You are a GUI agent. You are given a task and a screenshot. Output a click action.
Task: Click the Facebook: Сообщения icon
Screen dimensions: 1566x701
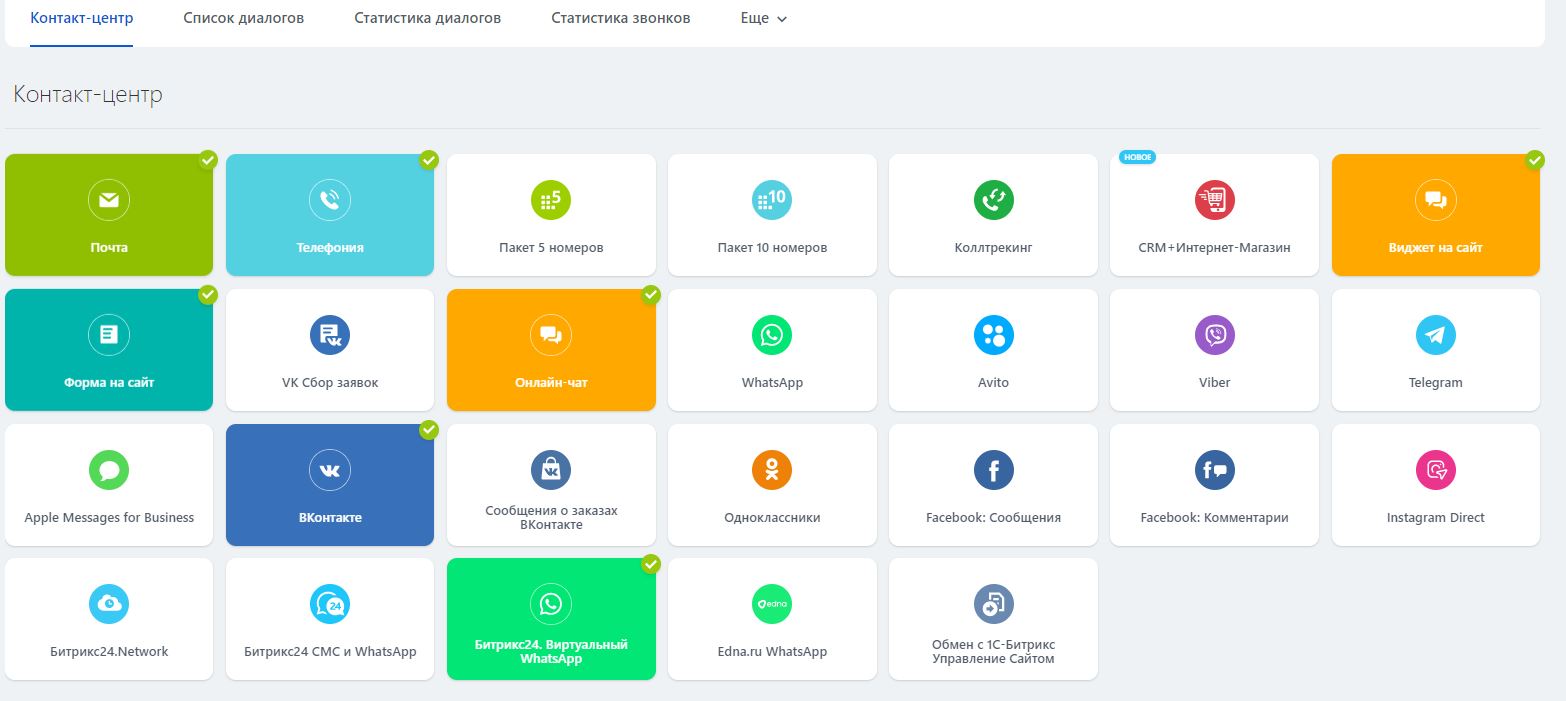point(993,470)
